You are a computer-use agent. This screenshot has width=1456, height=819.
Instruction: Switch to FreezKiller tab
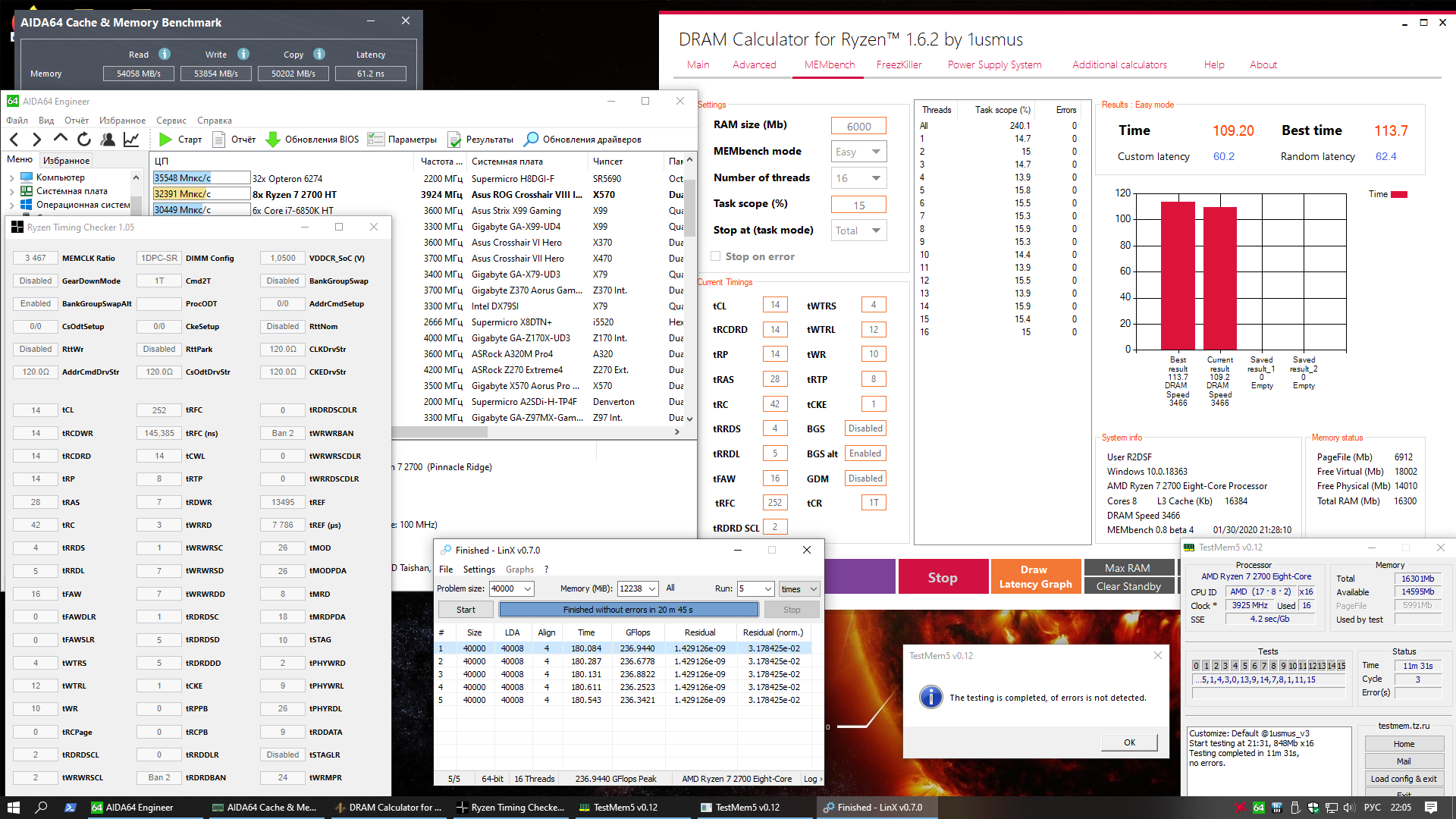tap(899, 64)
